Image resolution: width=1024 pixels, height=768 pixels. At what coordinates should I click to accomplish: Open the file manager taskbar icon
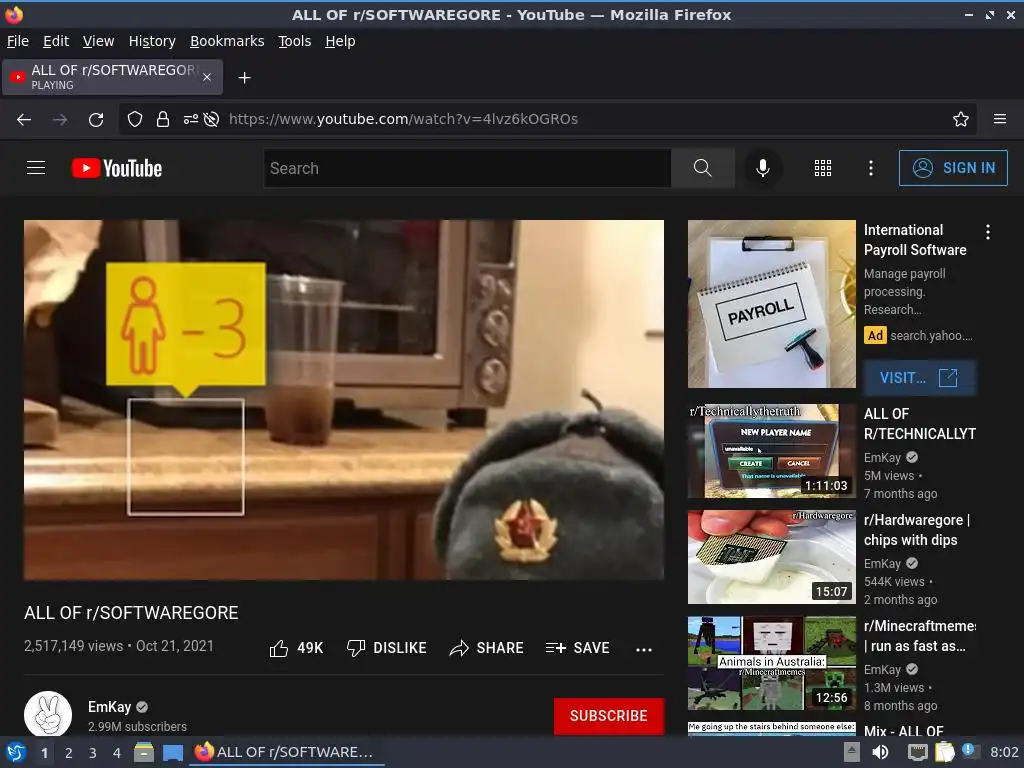click(144, 752)
